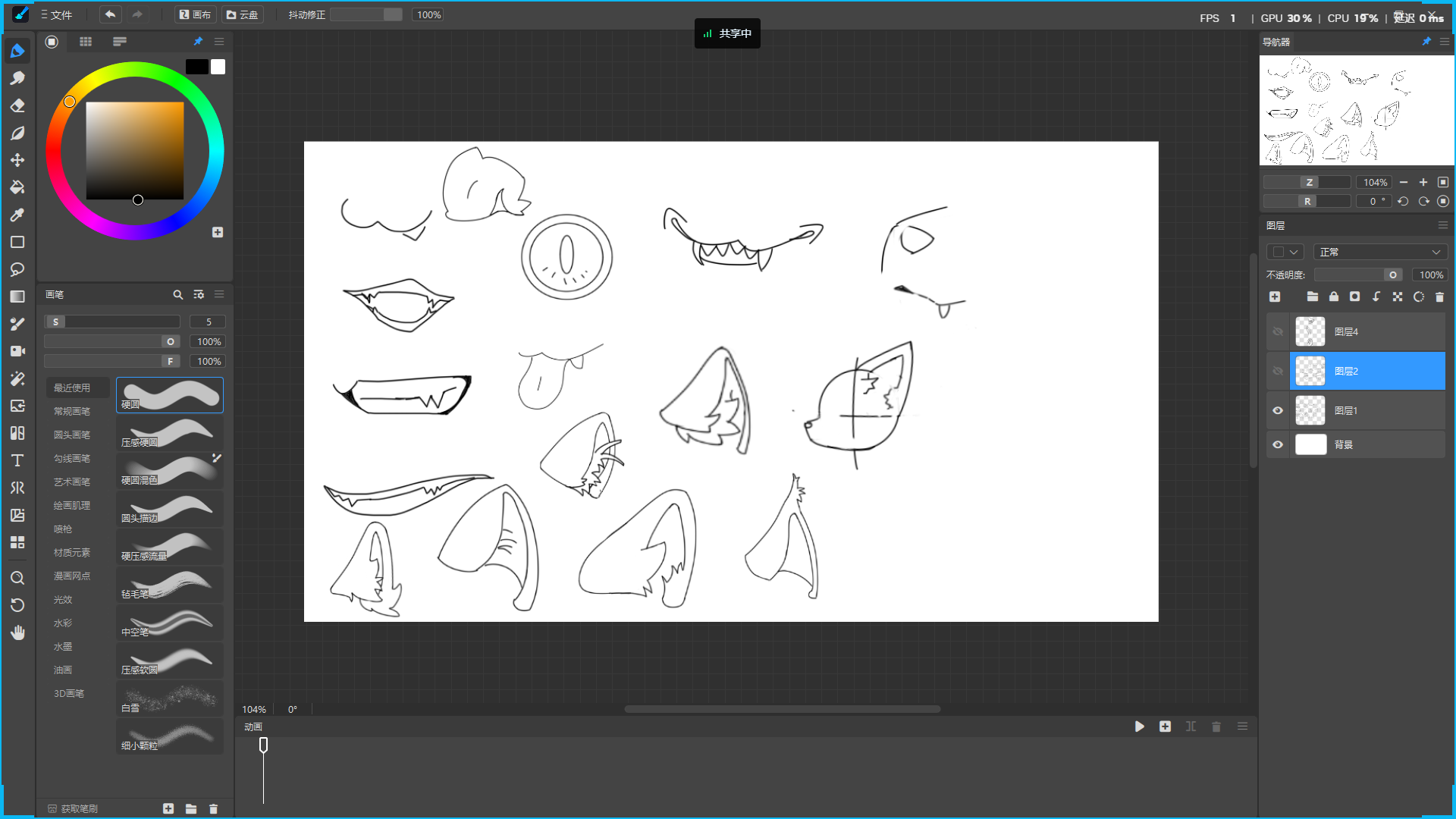The height and width of the screenshot is (819, 1456).
Task: Hide layer 图层1 with eye icon
Action: tap(1278, 410)
